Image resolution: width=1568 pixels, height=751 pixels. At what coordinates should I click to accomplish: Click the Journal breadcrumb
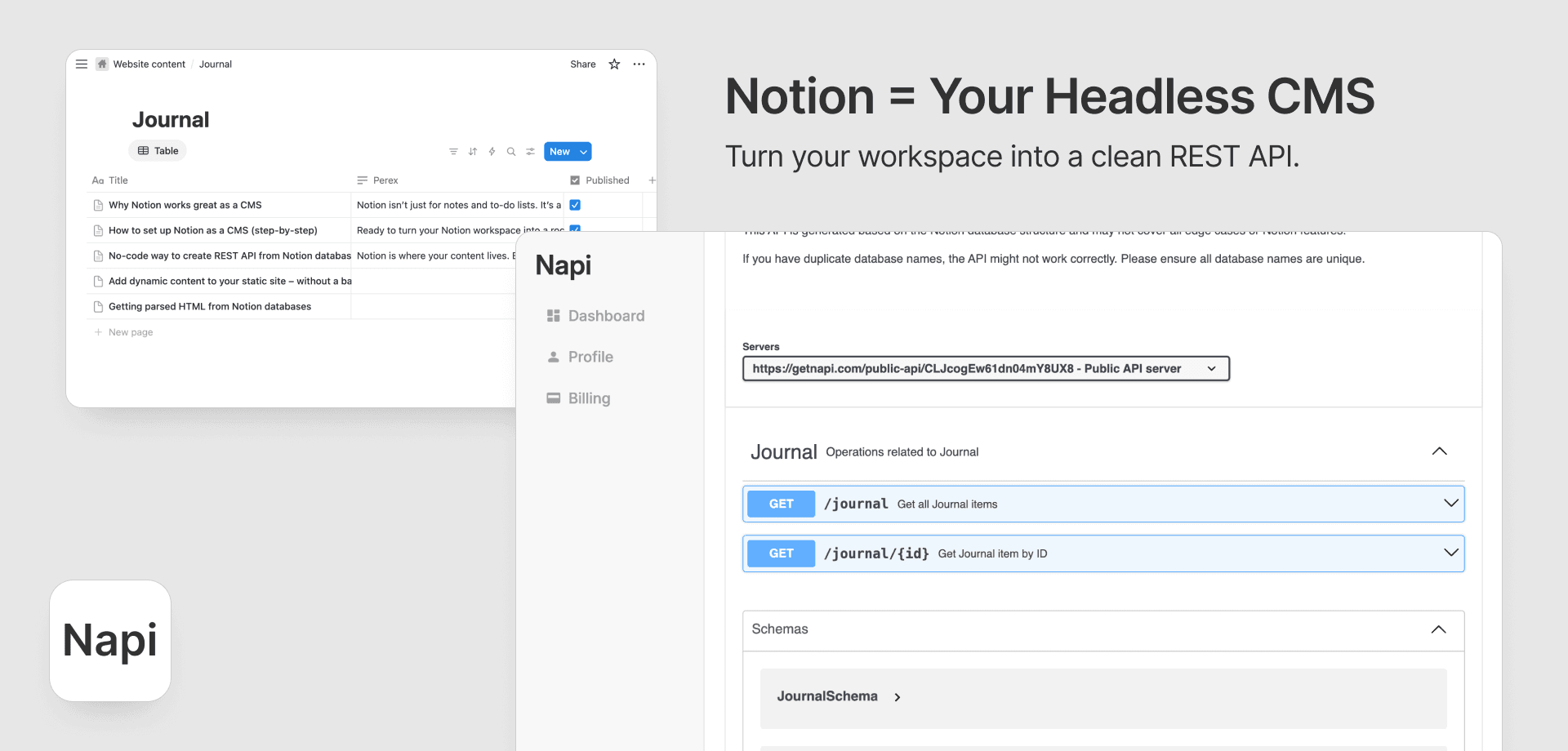[x=216, y=64]
